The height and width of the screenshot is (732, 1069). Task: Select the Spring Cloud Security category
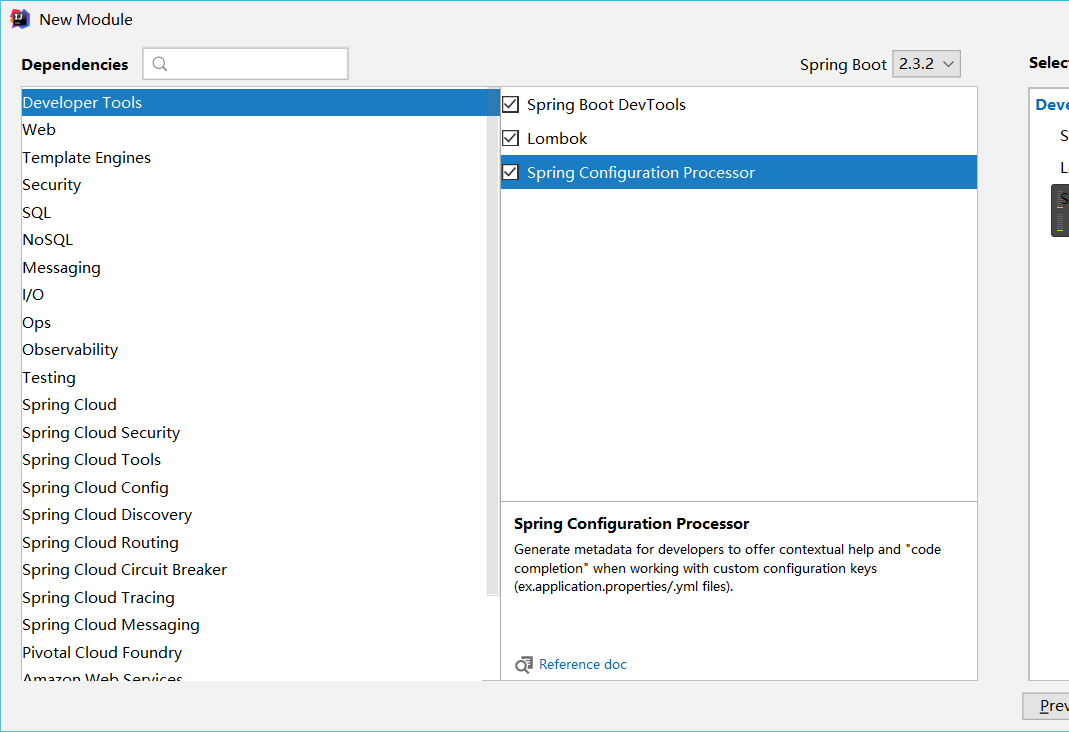[x=254, y=433]
